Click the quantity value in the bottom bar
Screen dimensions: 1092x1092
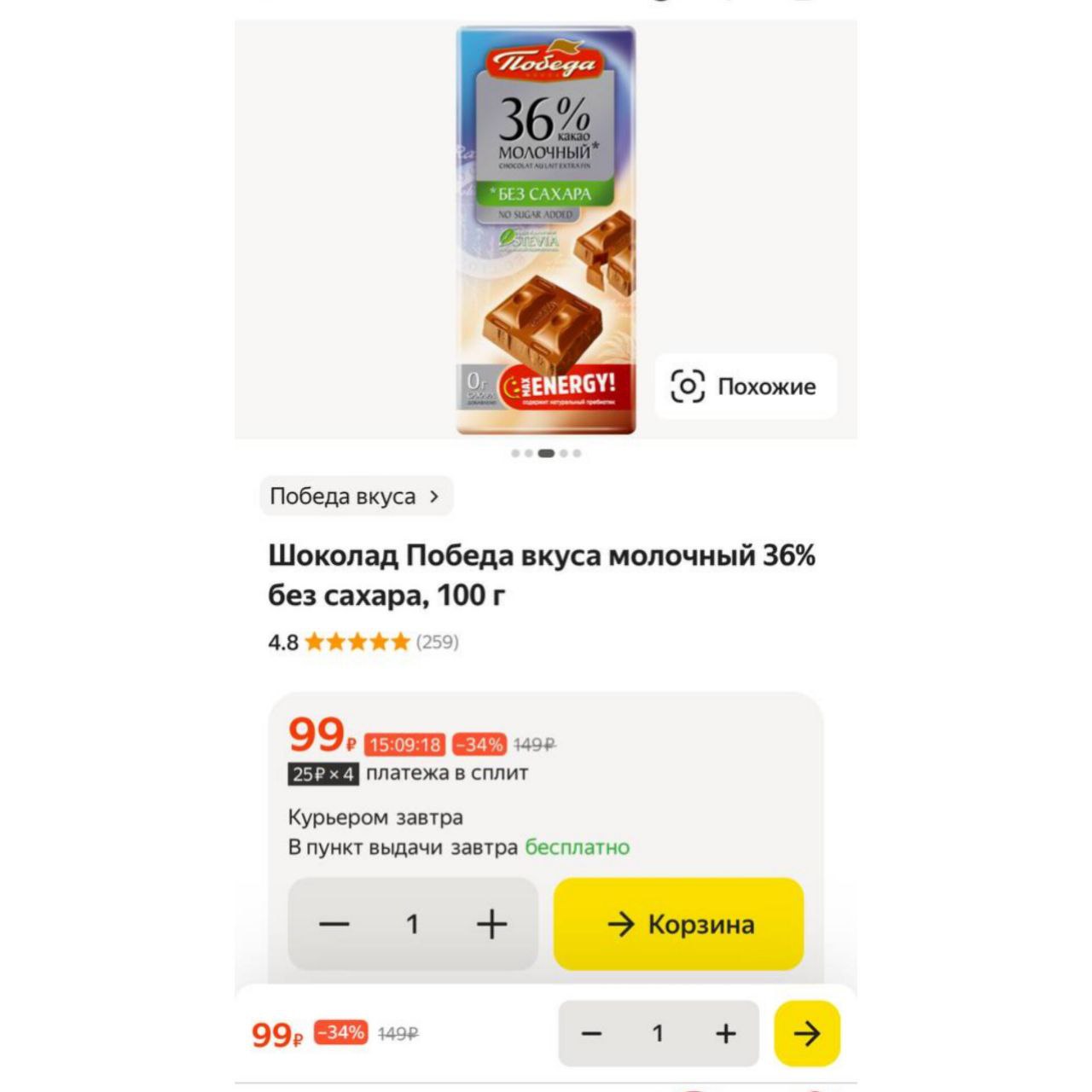(658, 1034)
